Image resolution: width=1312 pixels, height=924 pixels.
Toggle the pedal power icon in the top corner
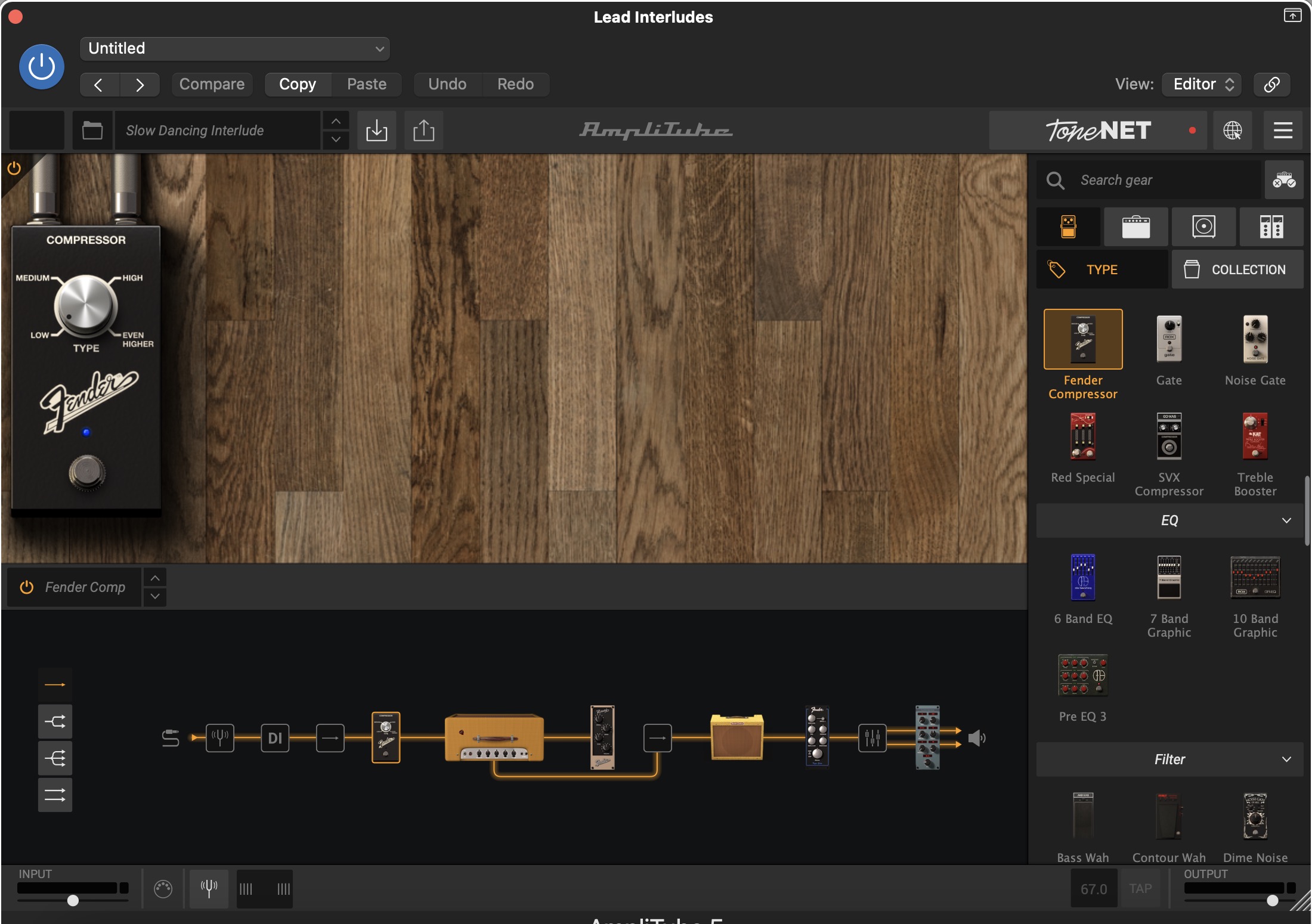[14, 169]
